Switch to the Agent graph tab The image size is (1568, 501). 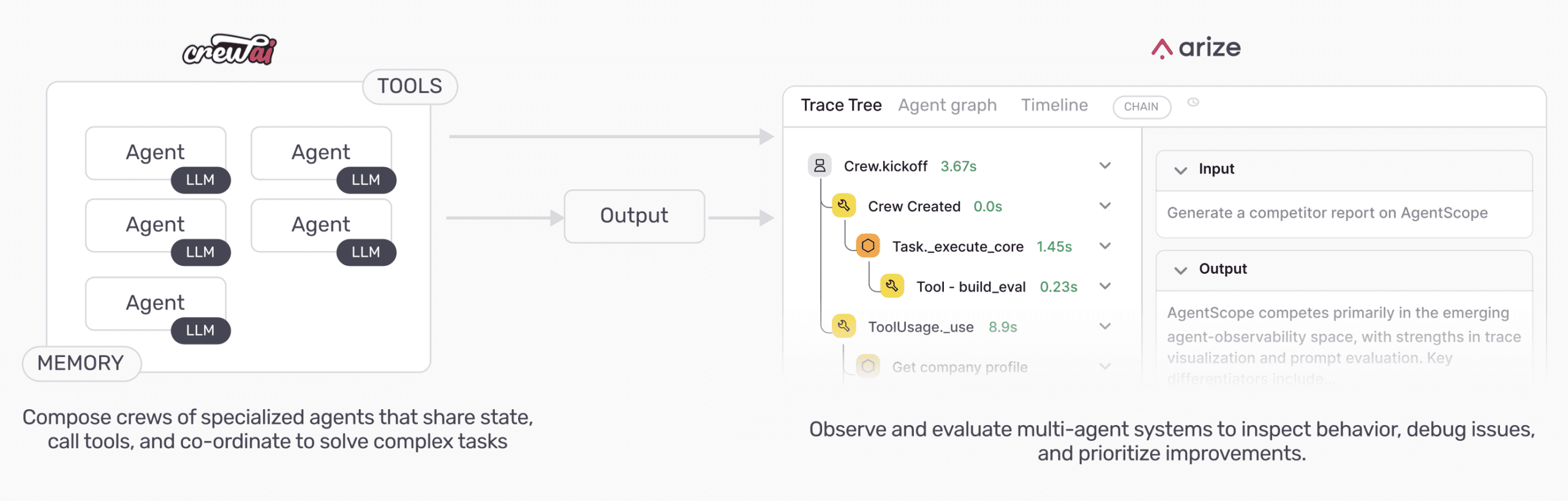[947, 105]
